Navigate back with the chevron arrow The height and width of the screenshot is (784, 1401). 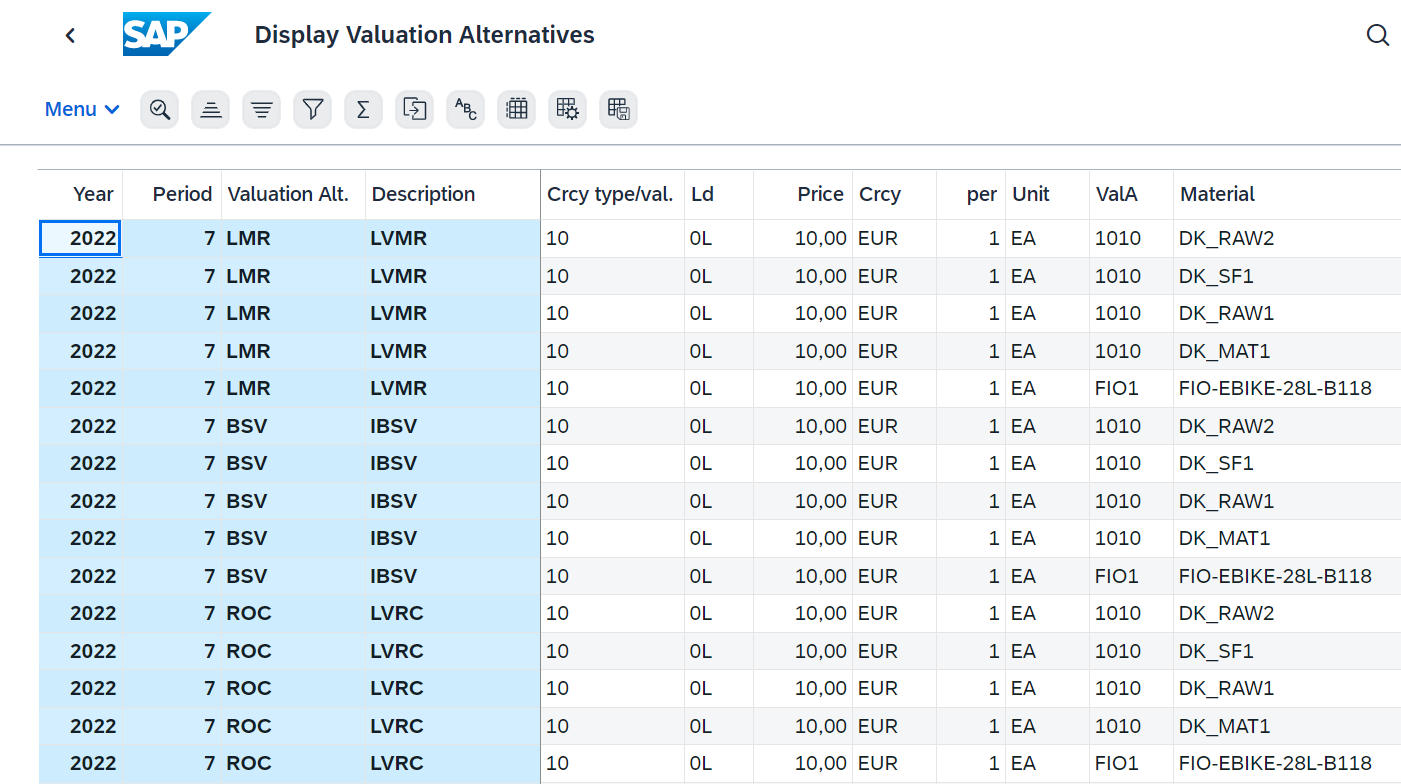pos(70,34)
